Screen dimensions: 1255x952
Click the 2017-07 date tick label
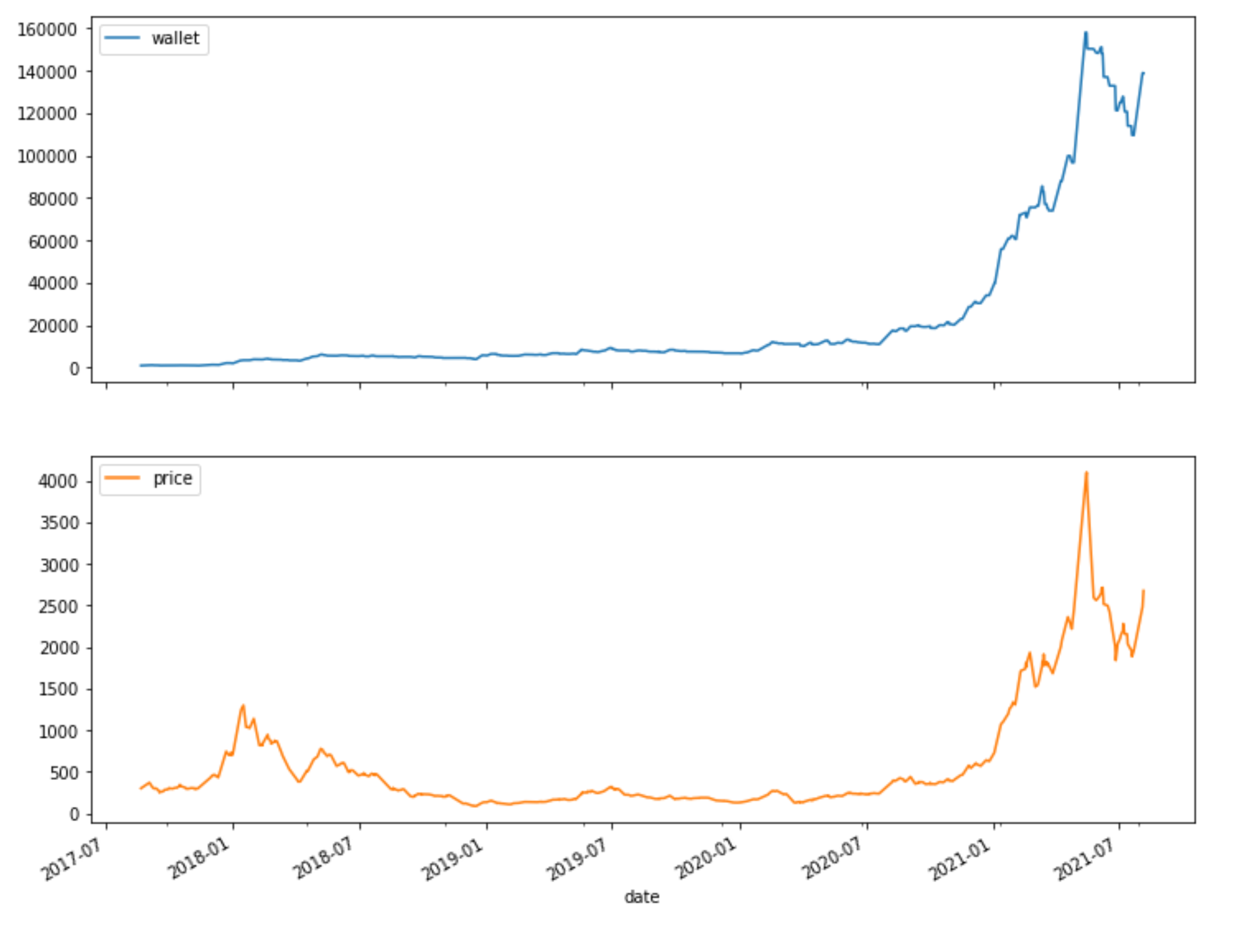click(x=72, y=858)
